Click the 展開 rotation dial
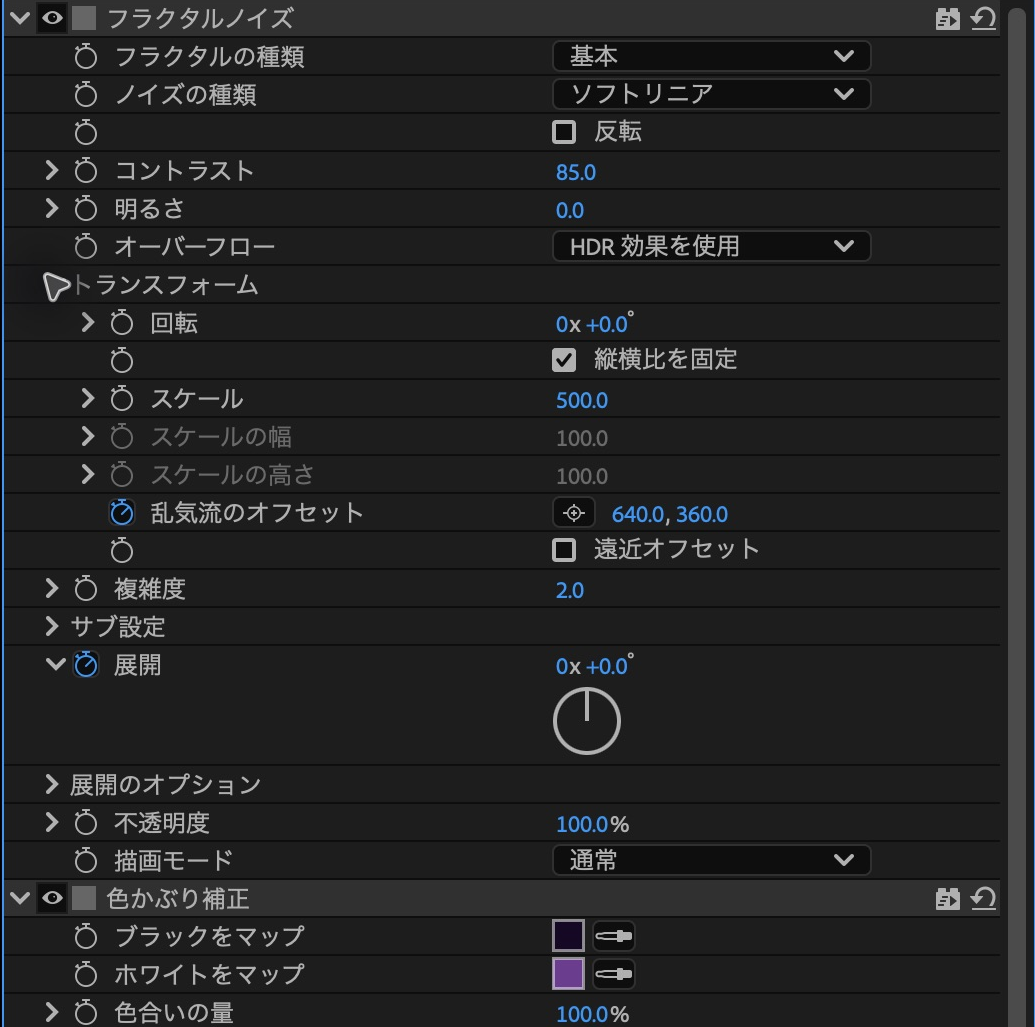Viewport: 1035px width, 1027px height. 586,721
